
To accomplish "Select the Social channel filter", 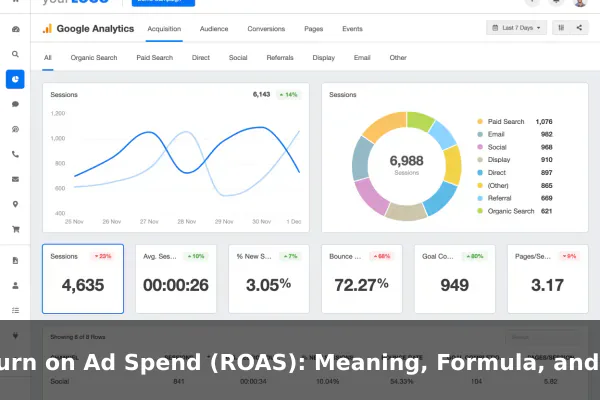I will [x=238, y=57].
